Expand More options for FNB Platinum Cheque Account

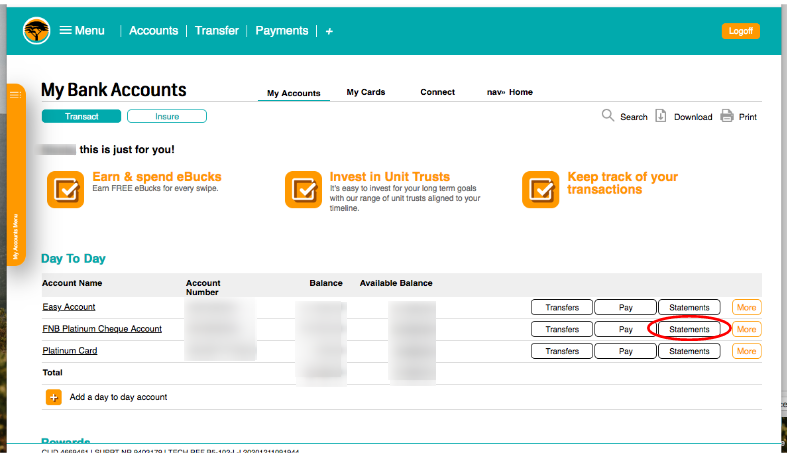pos(746,329)
